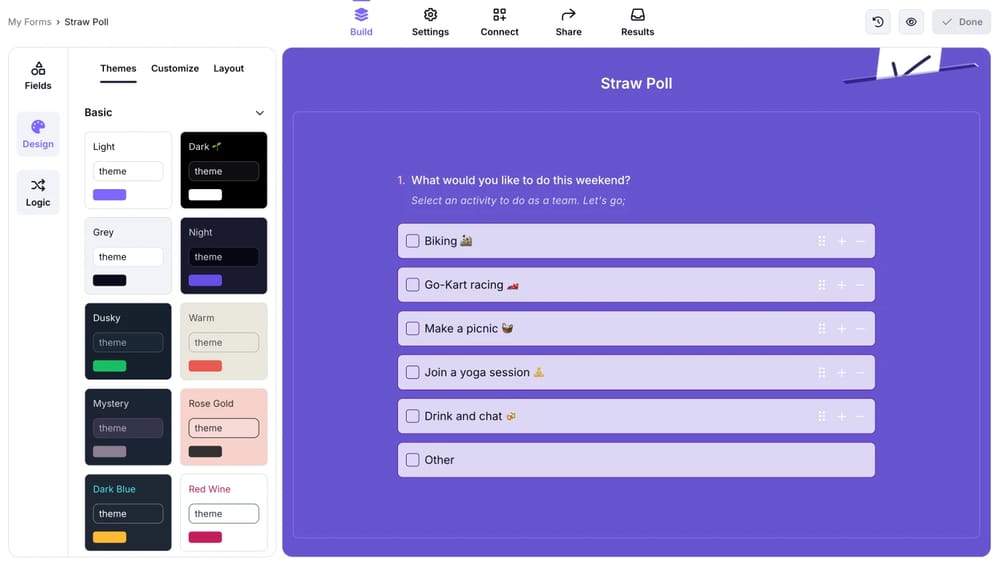1000x566 pixels.
Task: Open the Connect integrations icon
Action: (x=499, y=15)
